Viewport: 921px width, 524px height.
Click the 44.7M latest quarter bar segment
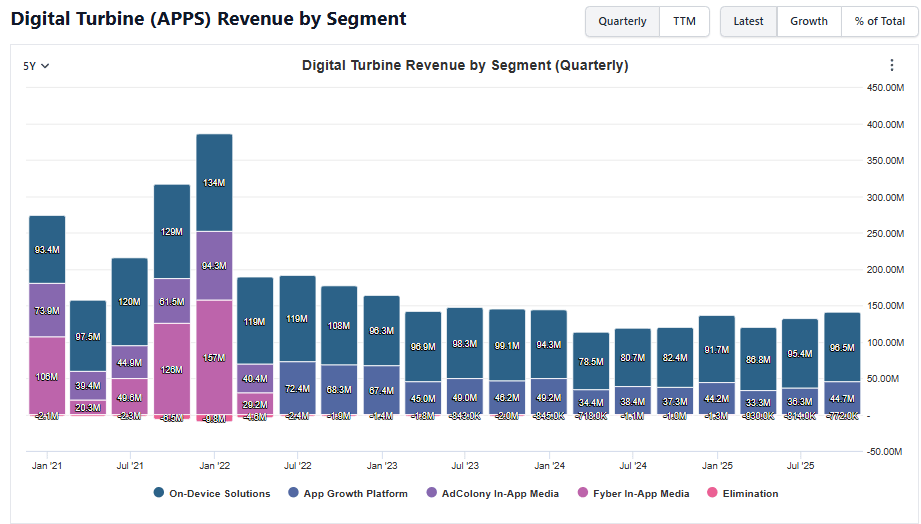[842, 398]
